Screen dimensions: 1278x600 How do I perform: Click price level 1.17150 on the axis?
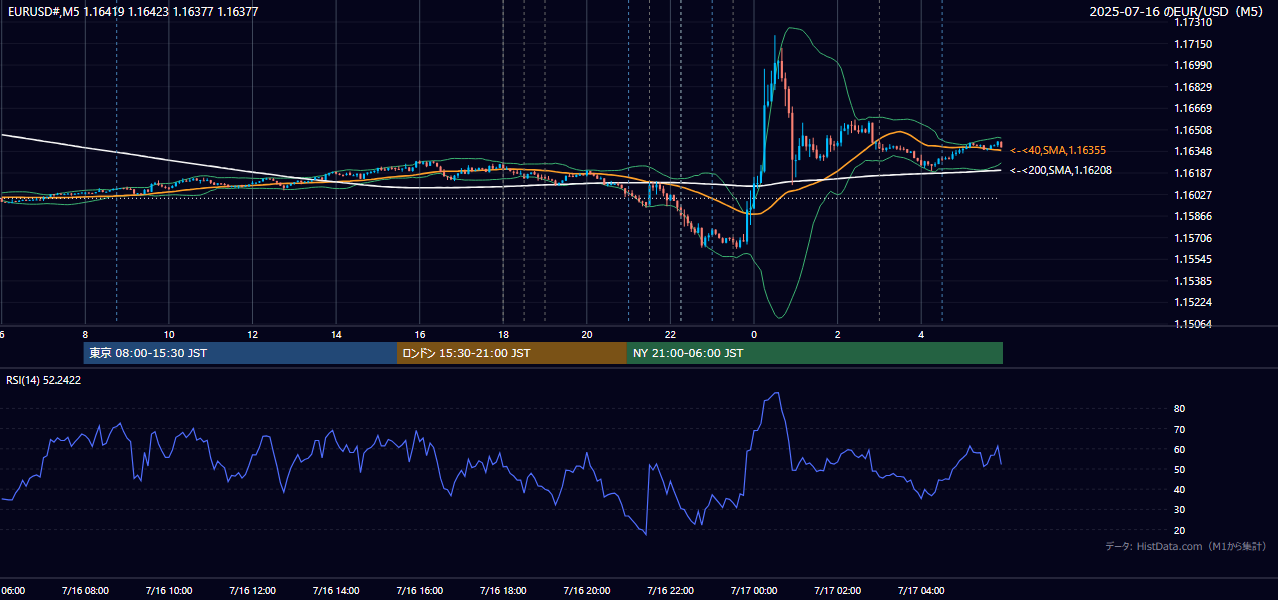click(x=1194, y=44)
